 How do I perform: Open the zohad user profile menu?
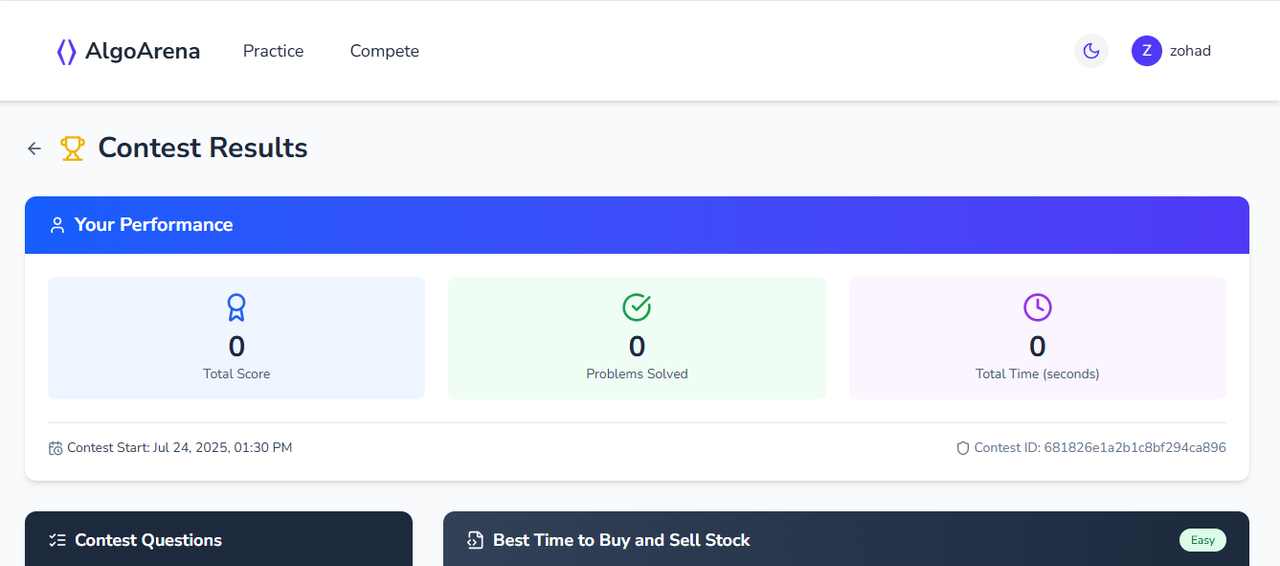coord(1171,51)
